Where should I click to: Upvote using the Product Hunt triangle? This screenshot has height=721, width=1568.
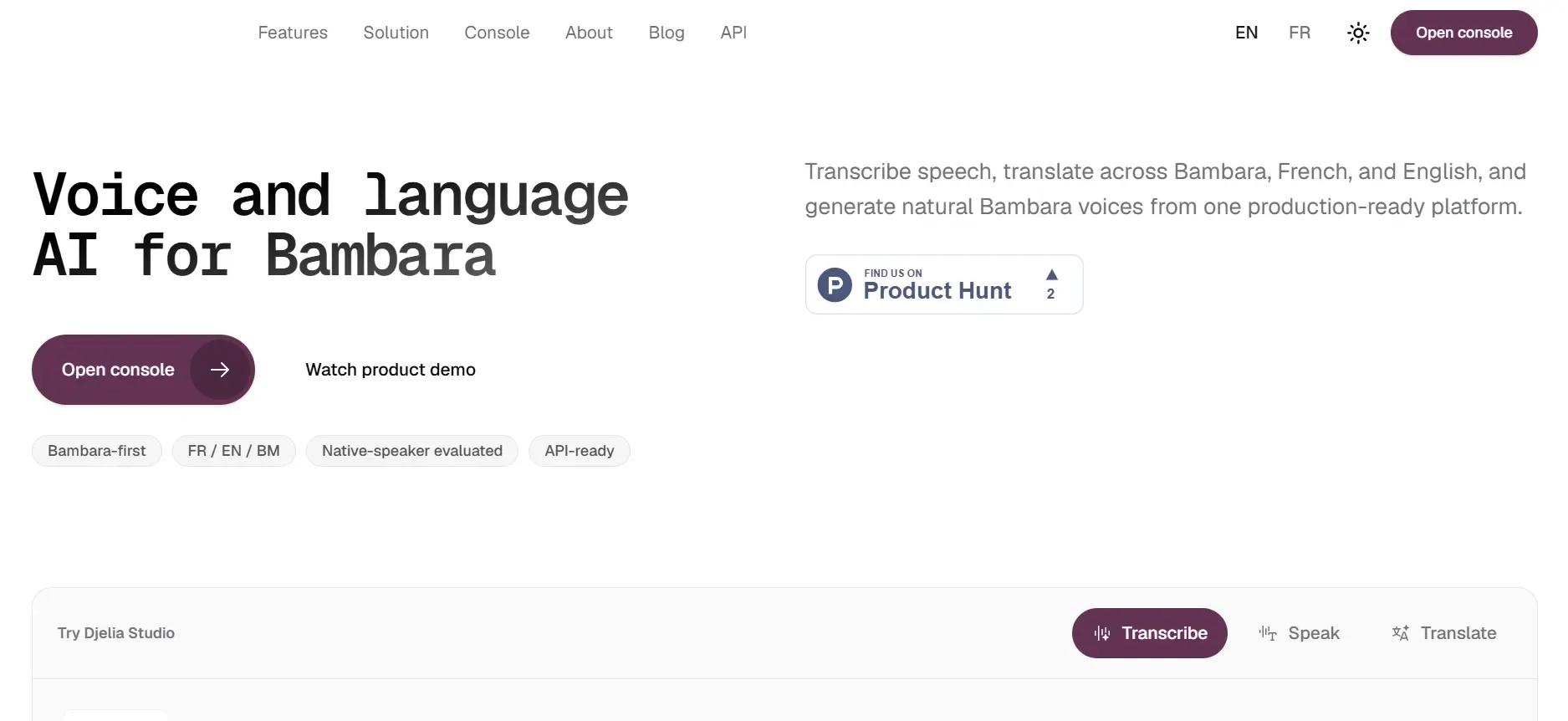1052,274
